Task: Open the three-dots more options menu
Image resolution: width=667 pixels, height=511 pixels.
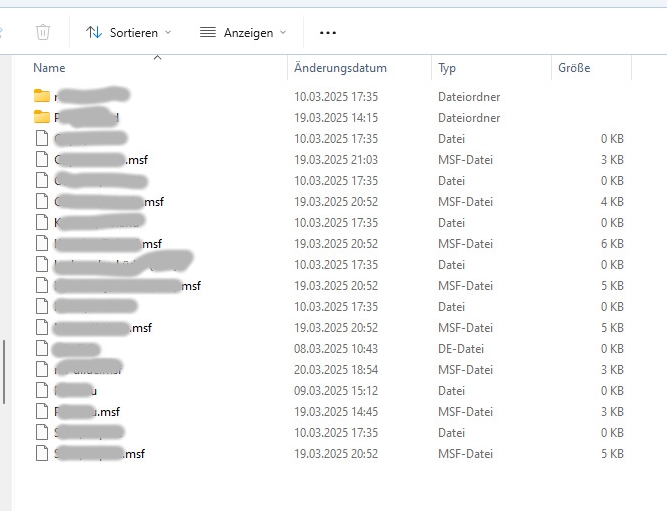Action: [327, 32]
